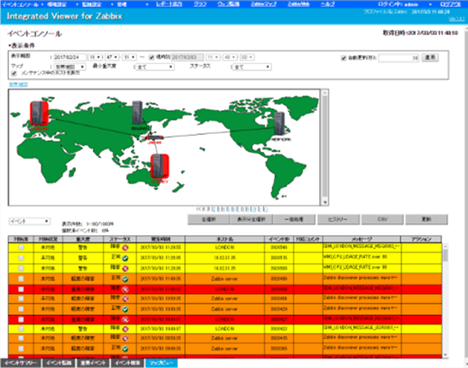Select the NEW YORK server icon on map
468x368 pixels.
279,124
